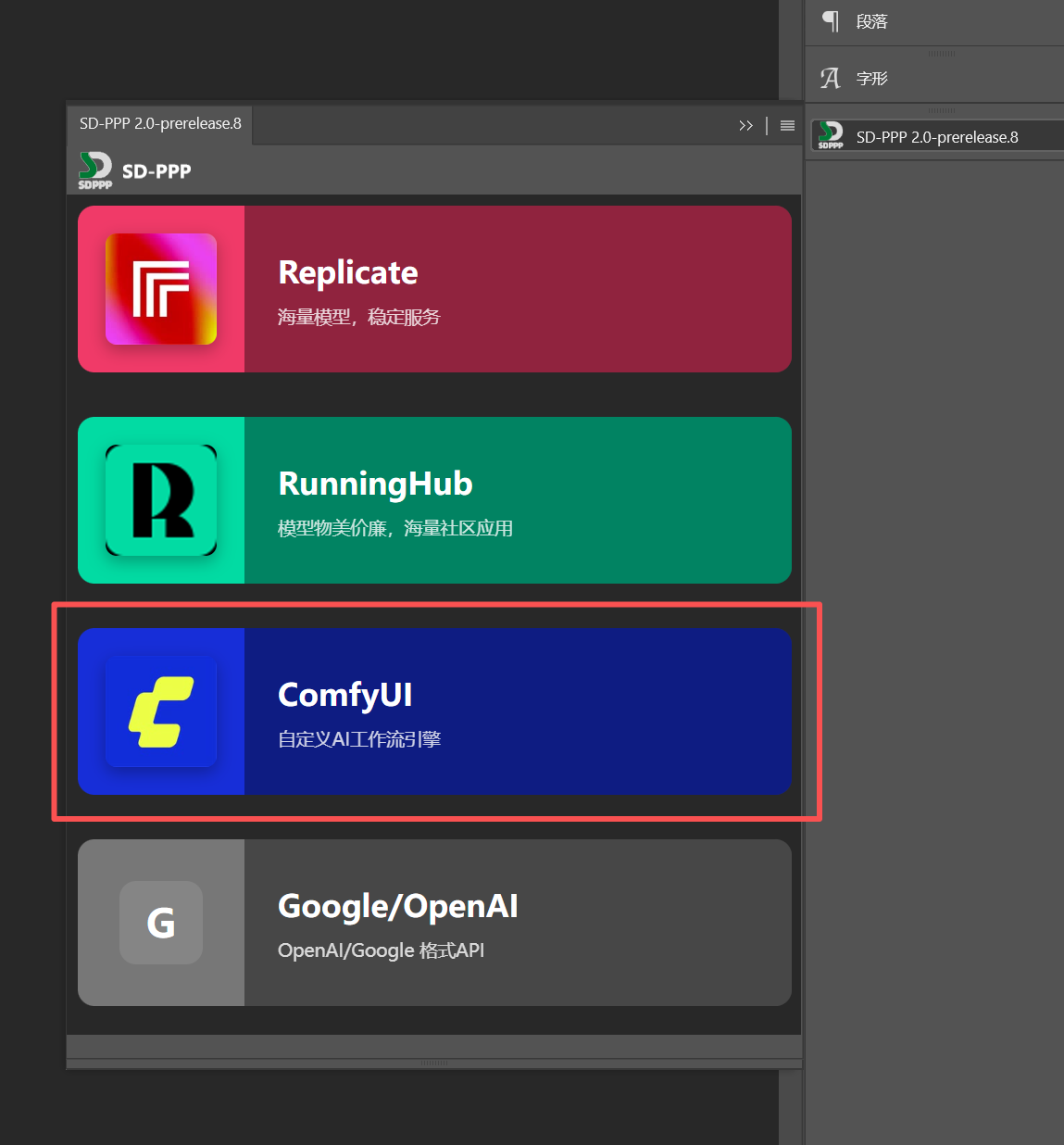Click the SD-PPP 2.0-prerelease.8 dock label
This screenshot has width=1064, height=1145.
point(936,137)
